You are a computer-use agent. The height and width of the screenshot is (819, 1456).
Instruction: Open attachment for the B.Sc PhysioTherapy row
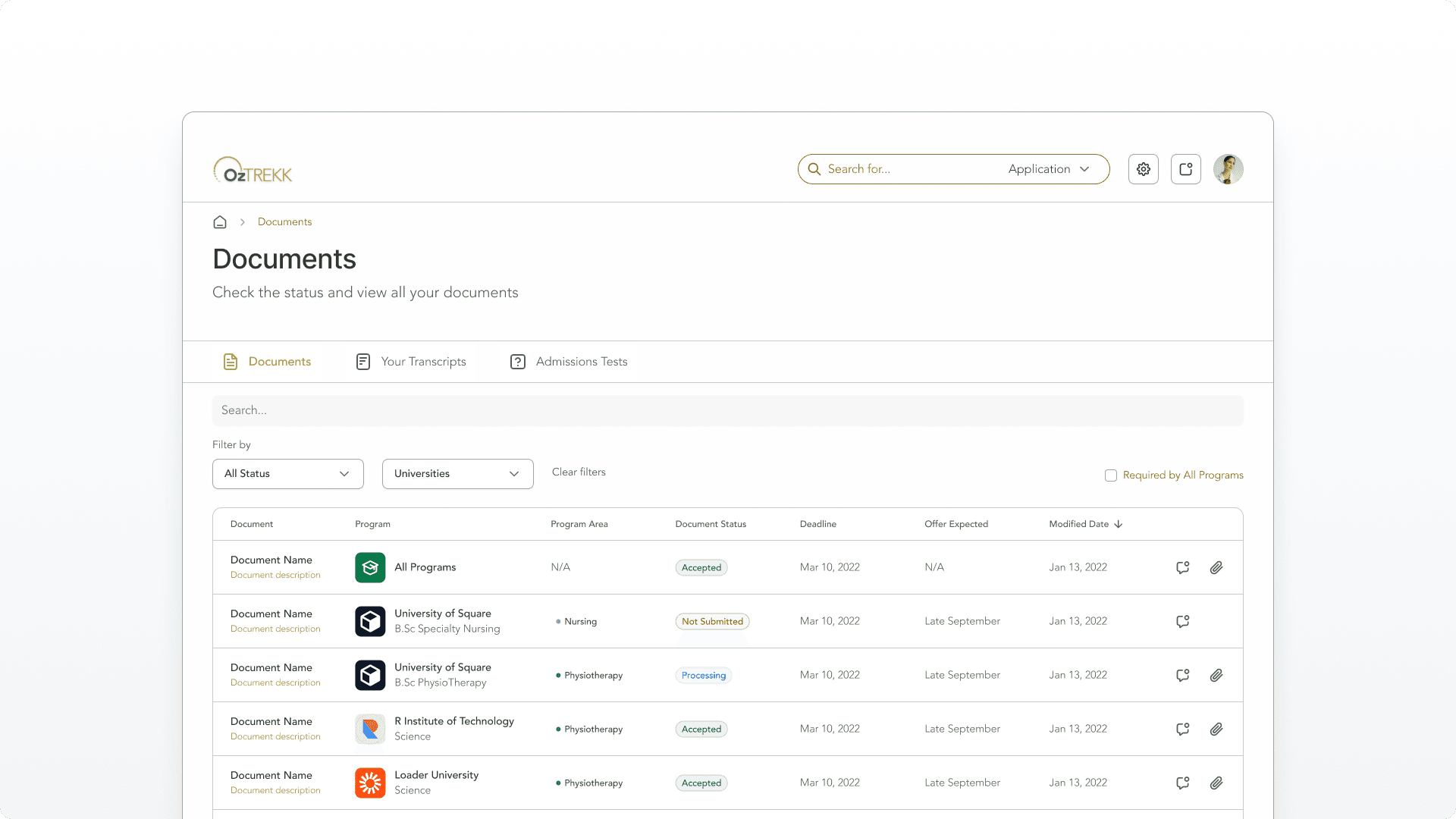(x=1216, y=675)
